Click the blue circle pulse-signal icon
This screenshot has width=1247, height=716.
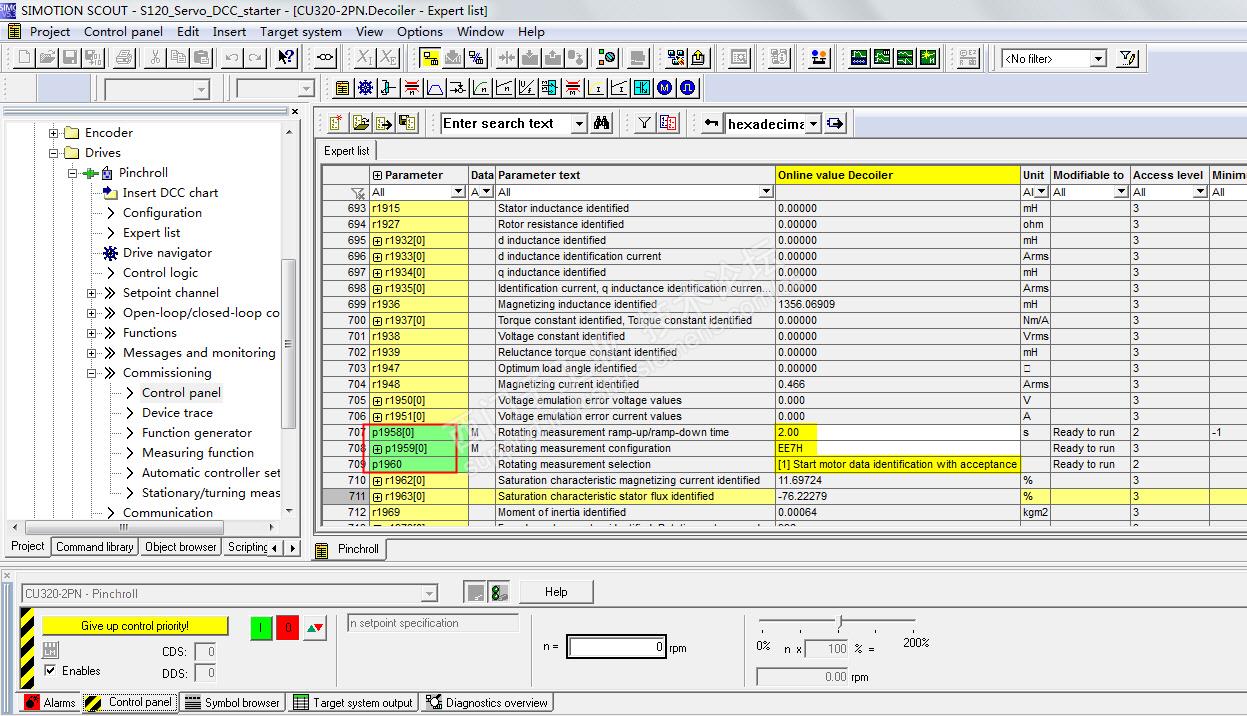click(688, 88)
